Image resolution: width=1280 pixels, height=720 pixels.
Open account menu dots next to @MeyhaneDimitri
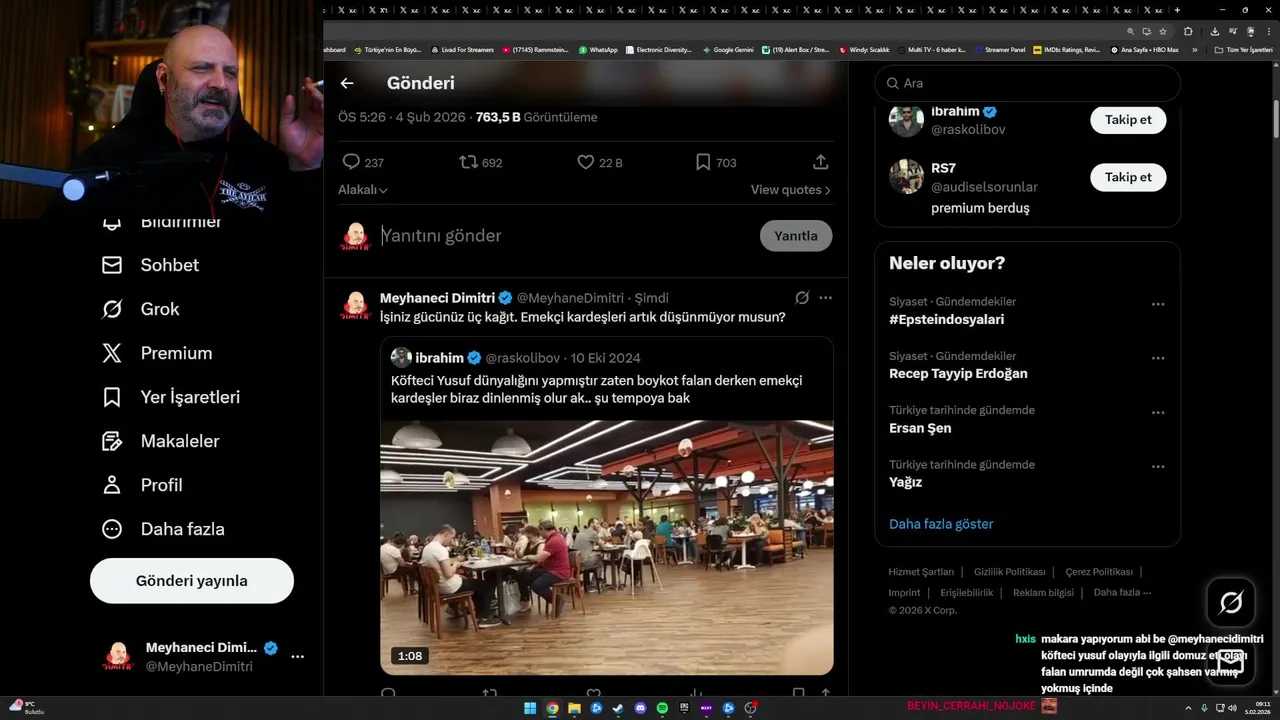click(x=297, y=657)
